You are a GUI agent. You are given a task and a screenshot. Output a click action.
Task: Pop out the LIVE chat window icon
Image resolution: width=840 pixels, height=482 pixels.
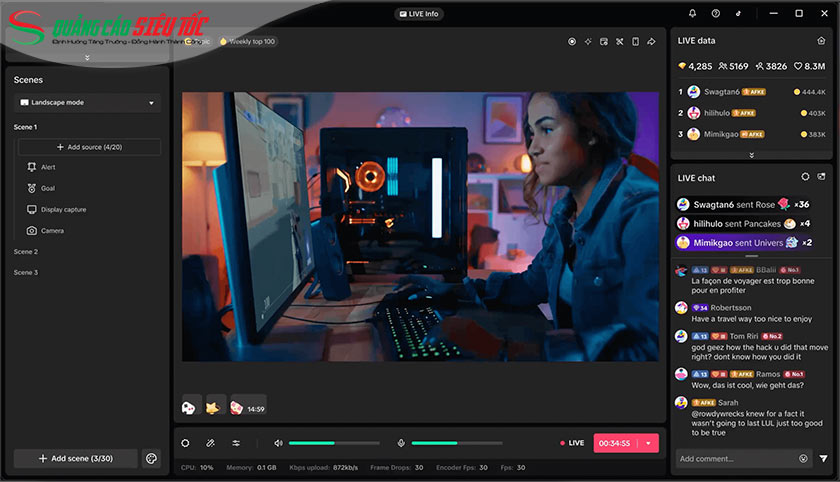[x=821, y=177]
